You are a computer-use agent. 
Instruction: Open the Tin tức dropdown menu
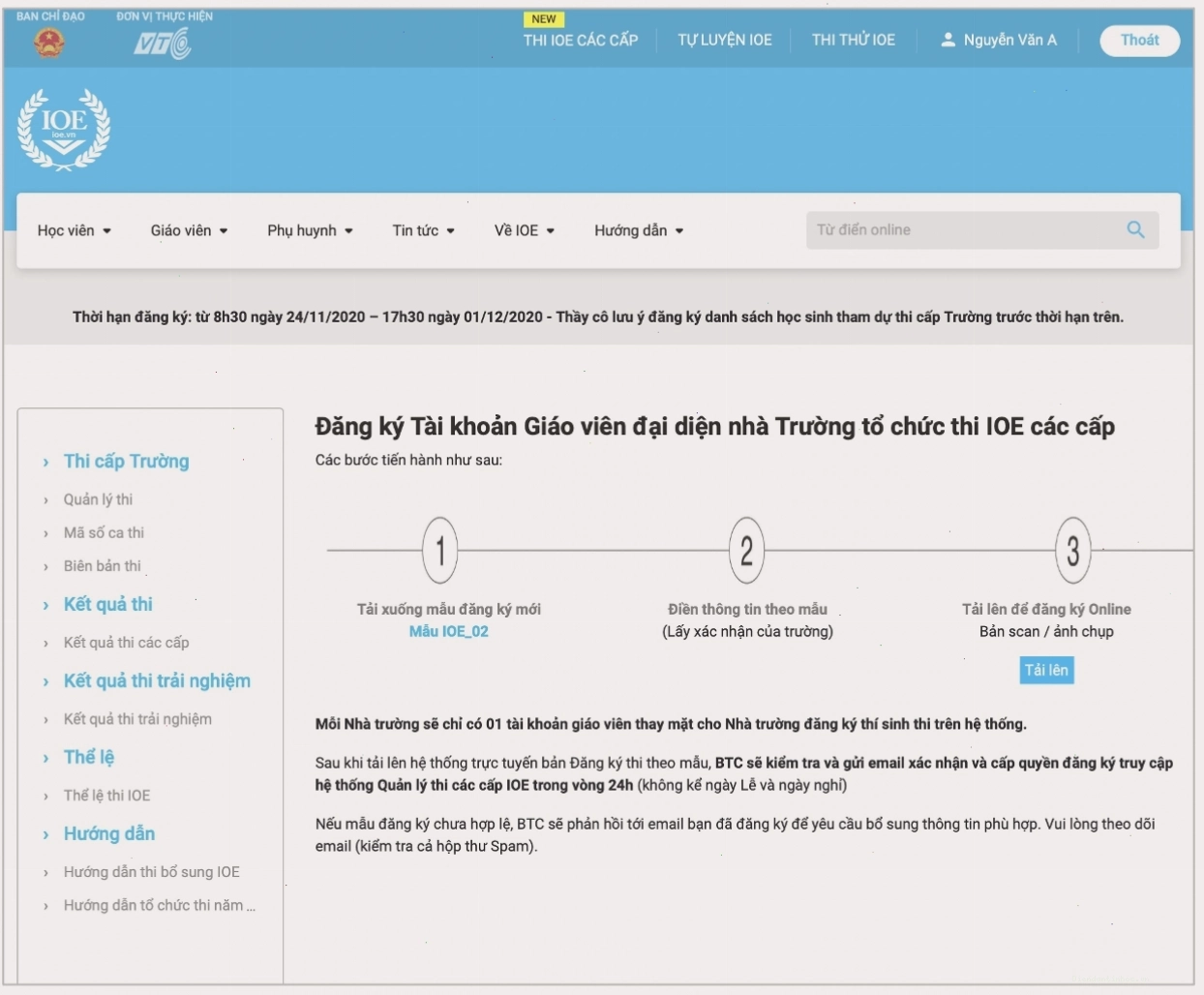424,230
